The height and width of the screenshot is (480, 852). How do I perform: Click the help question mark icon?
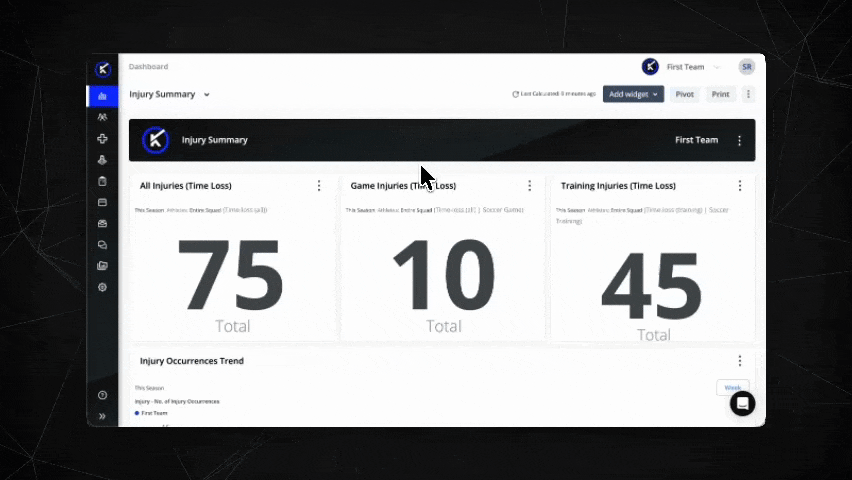(x=102, y=395)
